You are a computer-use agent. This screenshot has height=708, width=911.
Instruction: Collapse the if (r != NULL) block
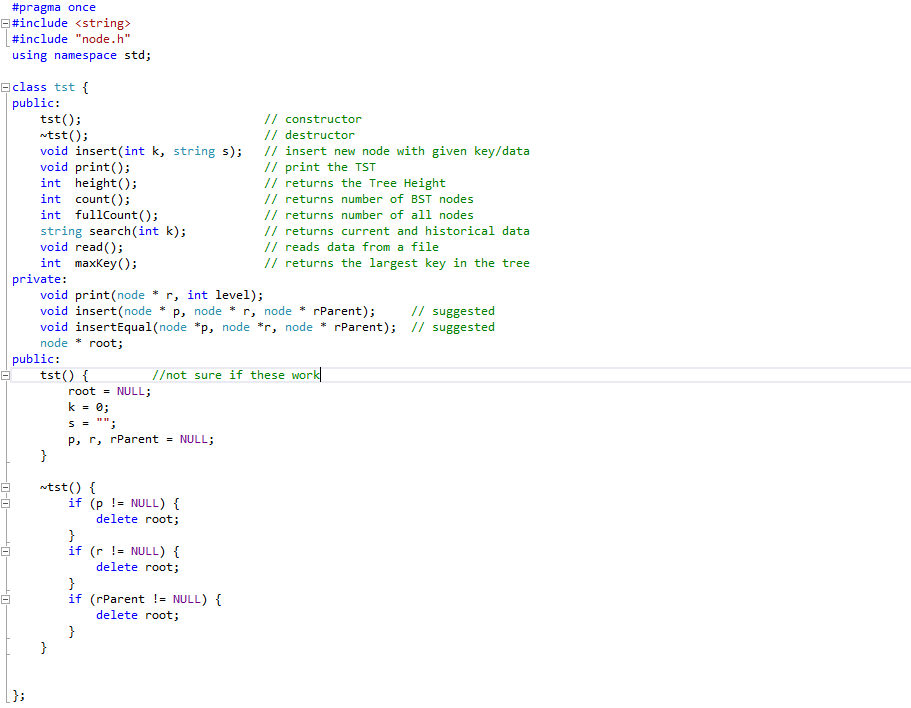coord(4,551)
